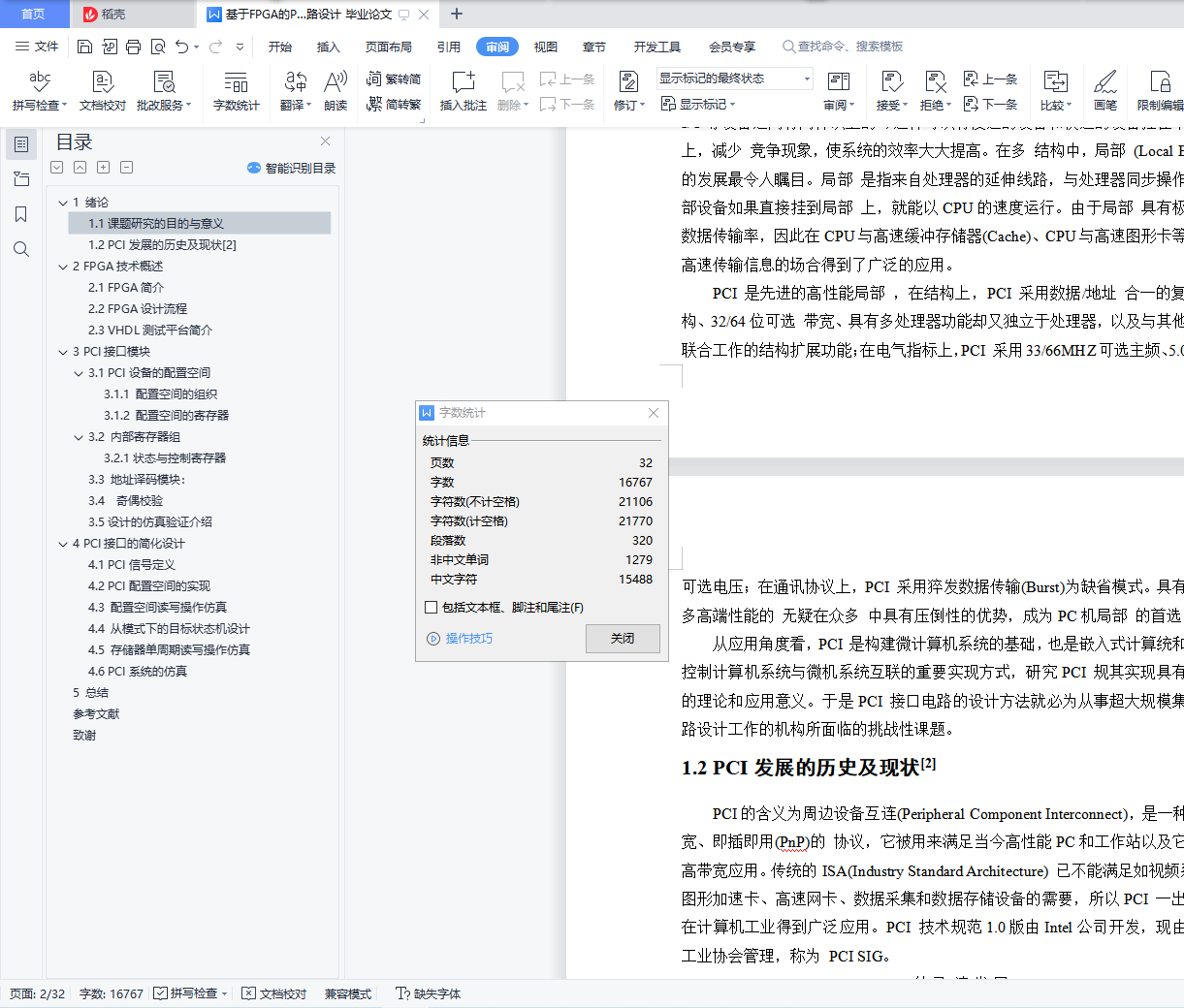Open 限制编辑 restrict editing

(x=1160, y=91)
